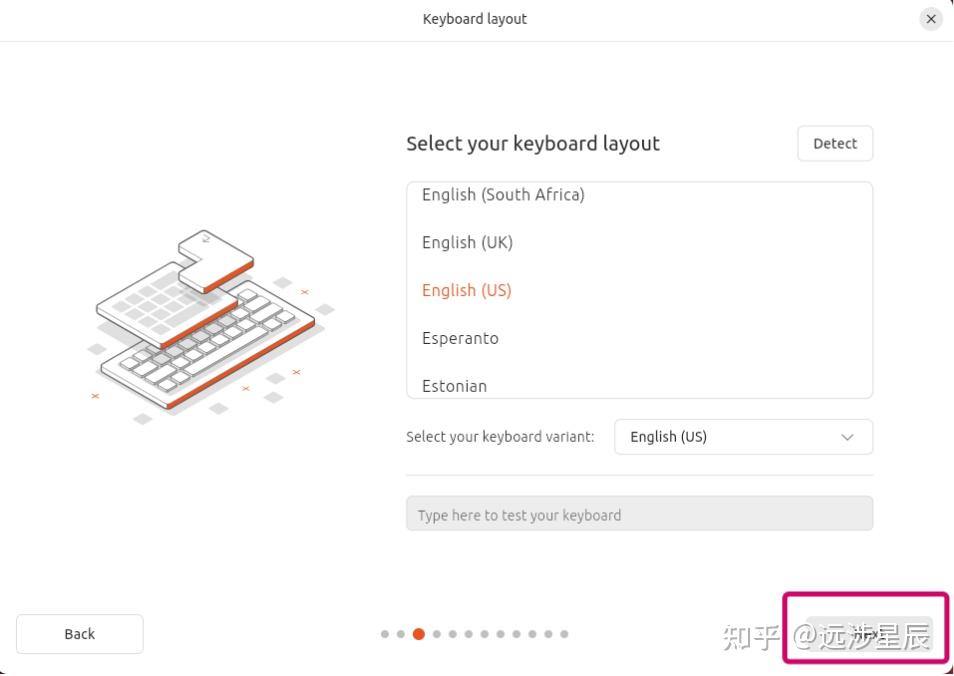Select English (South Africa) layout

[x=503, y=195]
